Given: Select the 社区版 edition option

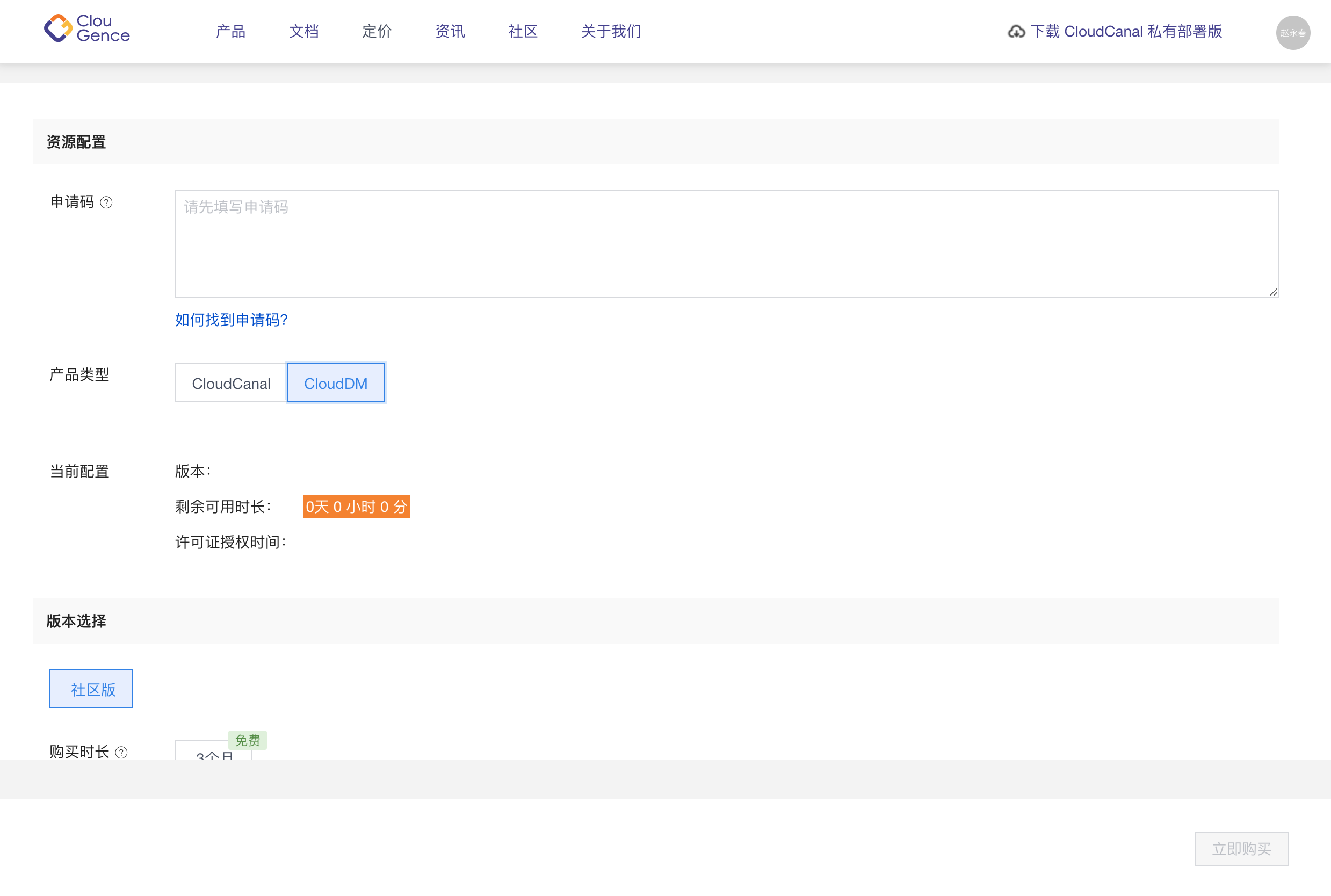Looking at the screenshot, I should point(91,689).
